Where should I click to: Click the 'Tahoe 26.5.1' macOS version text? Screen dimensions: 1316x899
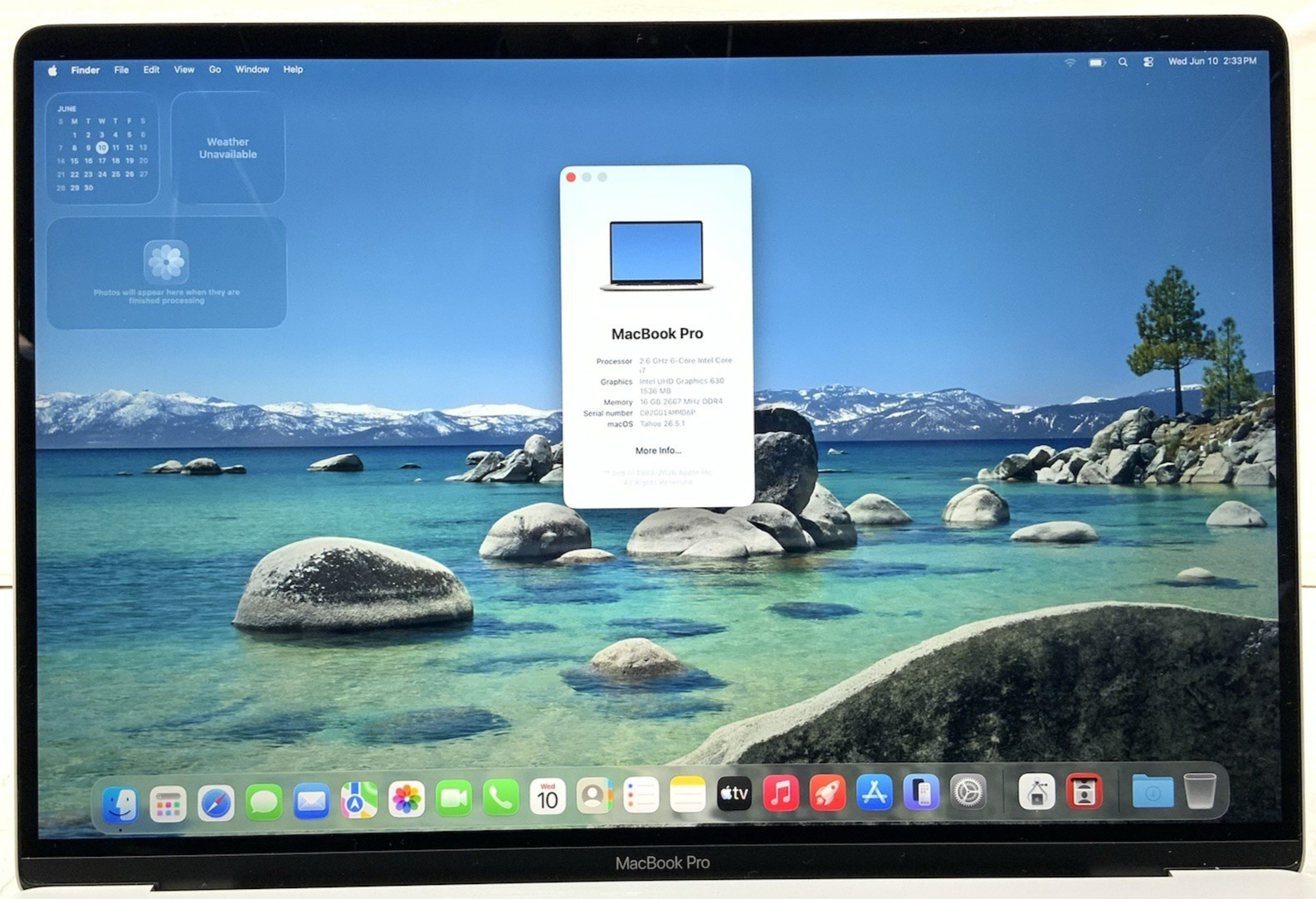click(662, 423)
